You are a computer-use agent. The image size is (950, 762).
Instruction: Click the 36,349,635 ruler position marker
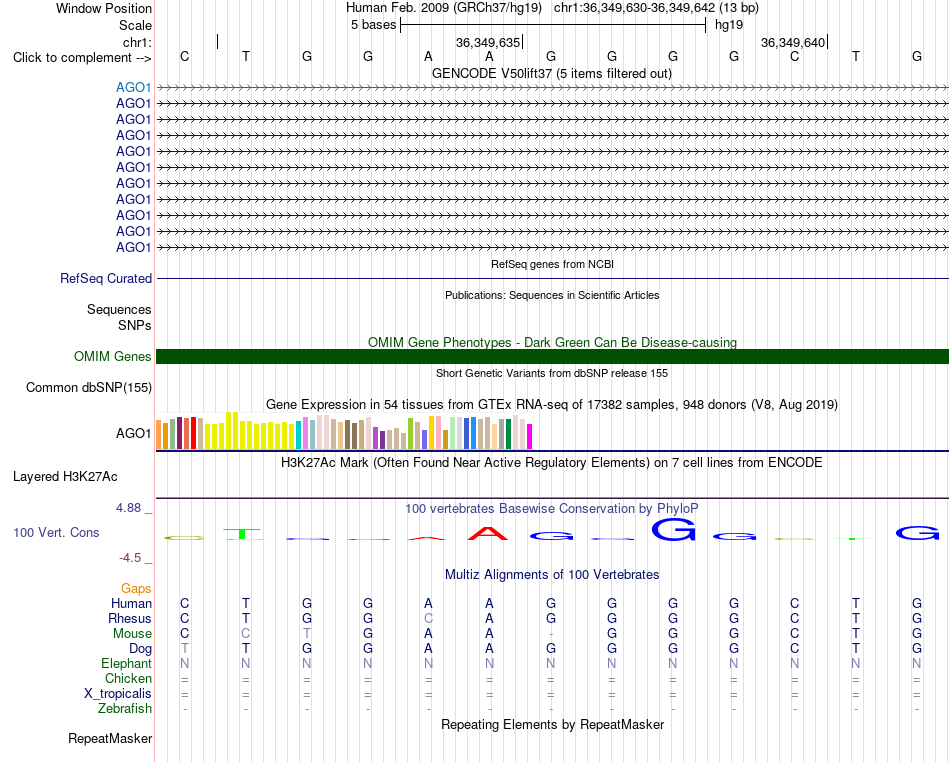point(489,42)
